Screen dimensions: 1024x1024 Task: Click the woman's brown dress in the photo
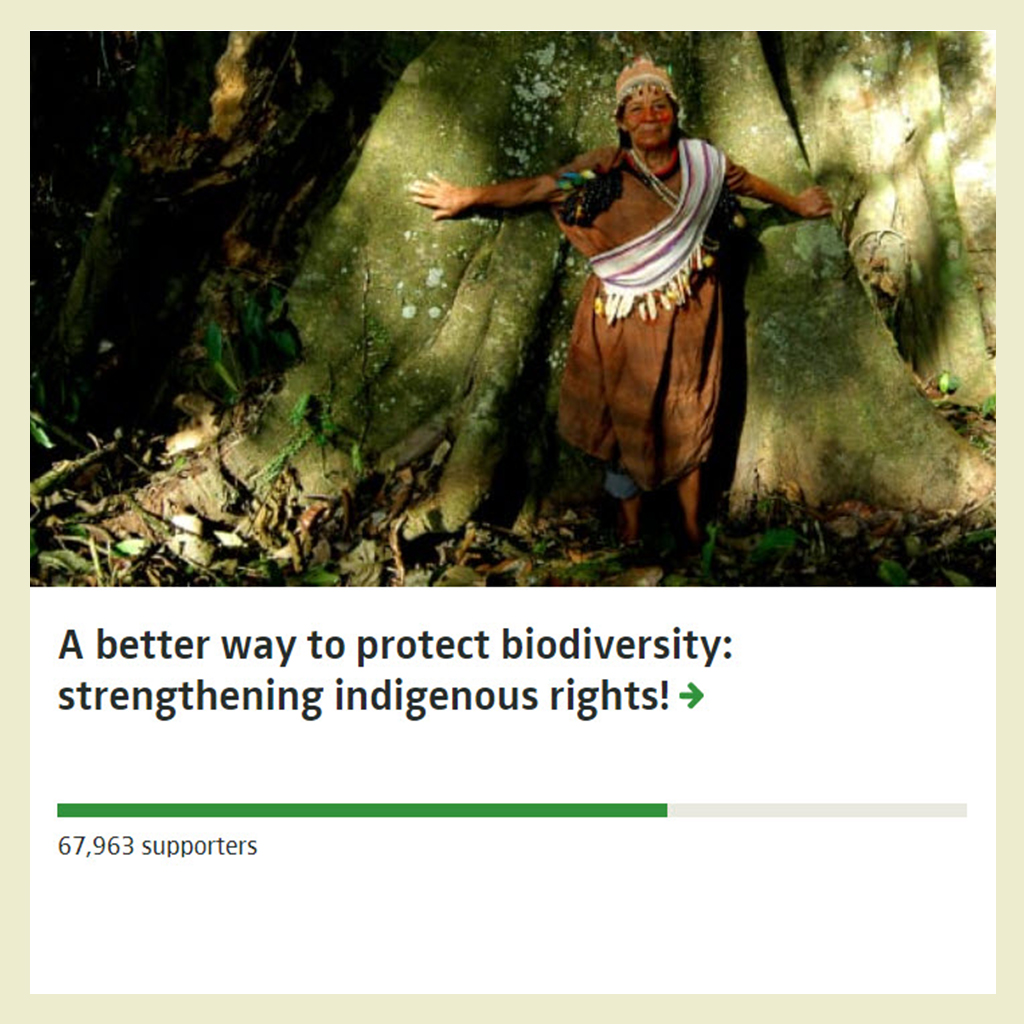(640, 390)
